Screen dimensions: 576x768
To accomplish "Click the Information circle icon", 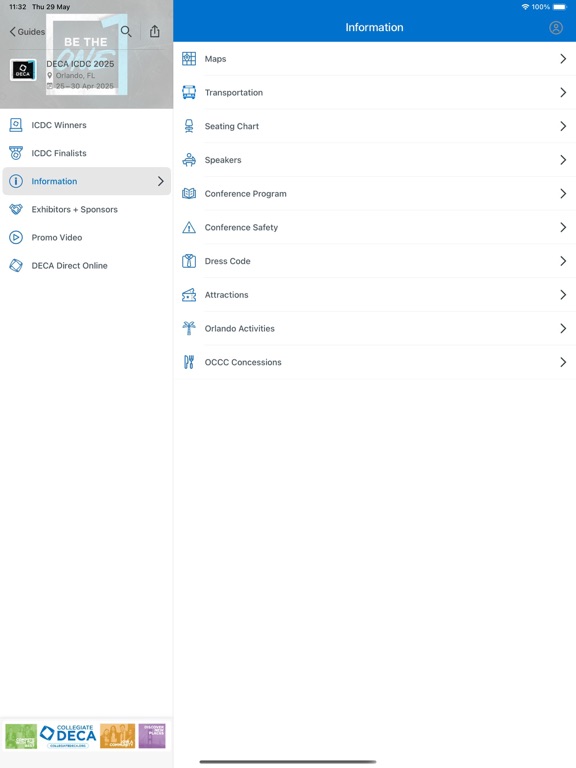I will pyautogui.click(x=16, y=181).
